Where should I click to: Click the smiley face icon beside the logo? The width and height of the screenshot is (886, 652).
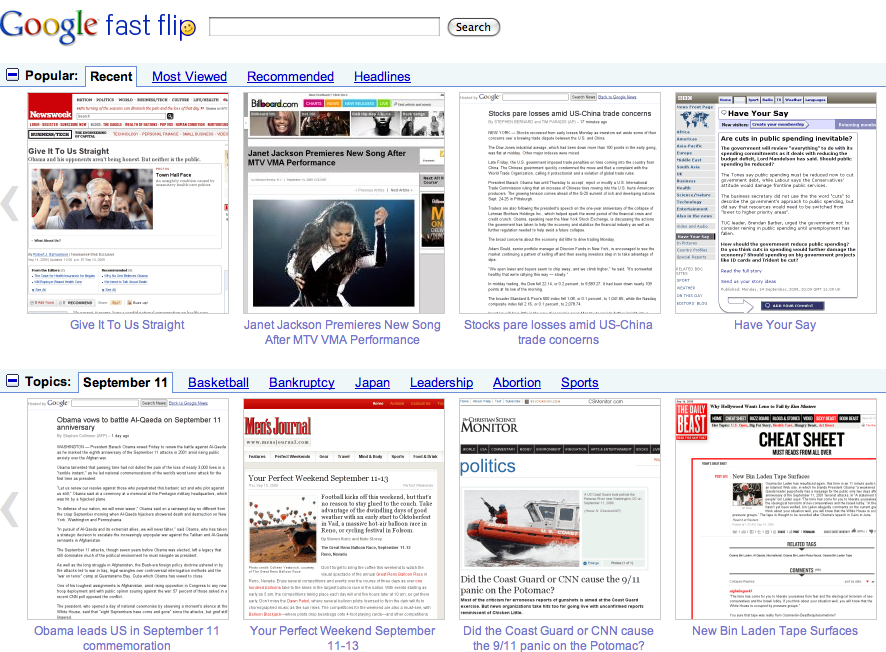point(188,30)
